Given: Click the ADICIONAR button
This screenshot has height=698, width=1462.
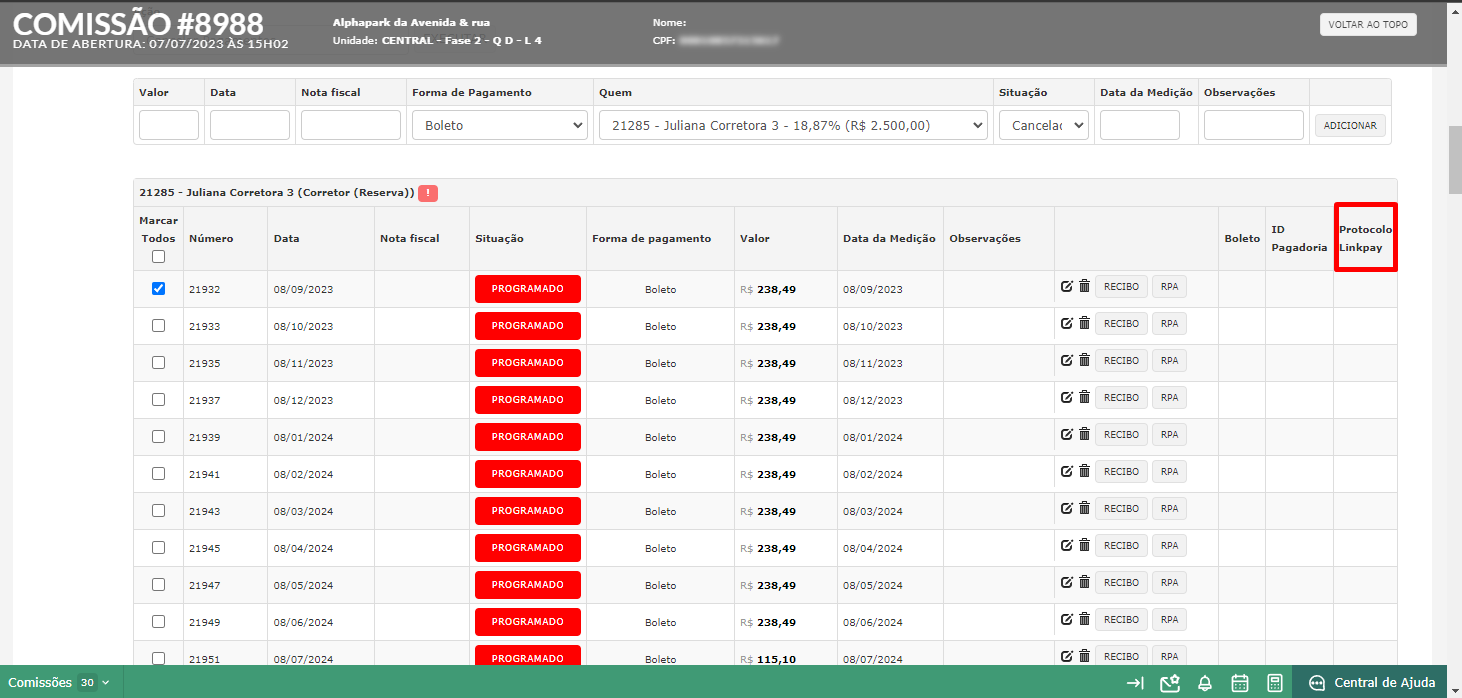Looking at the screenshot, I should pos(1350,126).
